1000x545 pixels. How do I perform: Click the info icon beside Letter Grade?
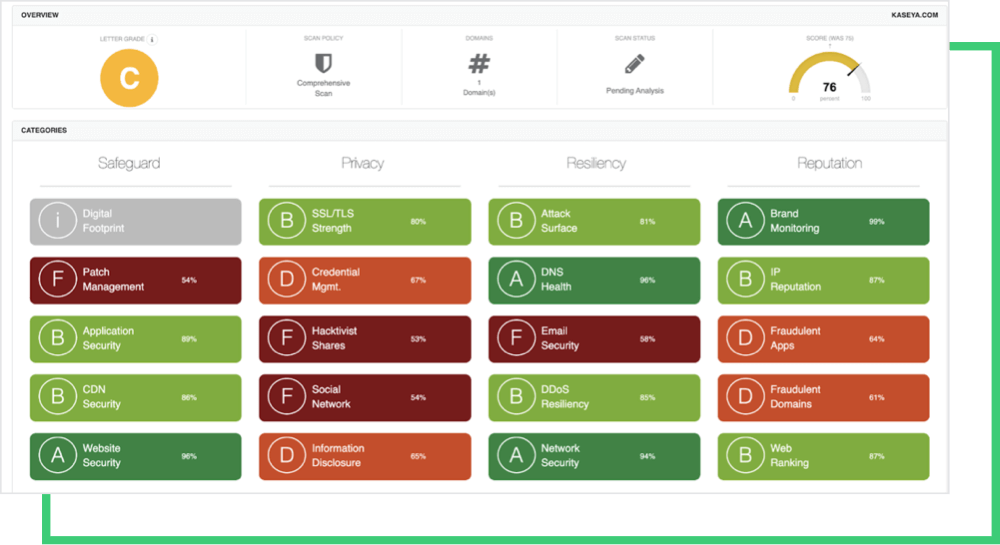[x=152, y=39]
